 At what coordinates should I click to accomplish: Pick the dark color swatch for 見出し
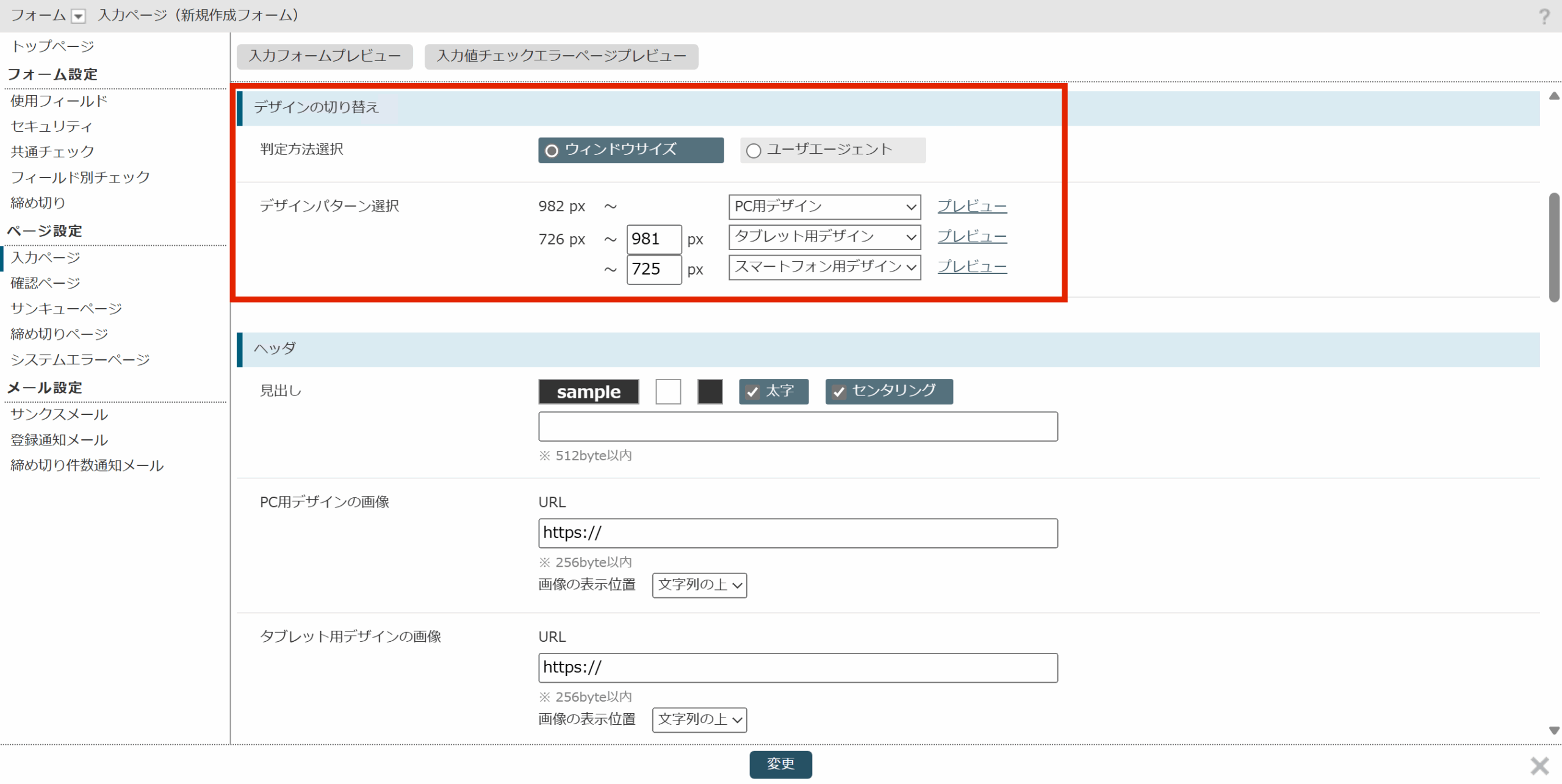pyautogui.click(x=710, y=391)
